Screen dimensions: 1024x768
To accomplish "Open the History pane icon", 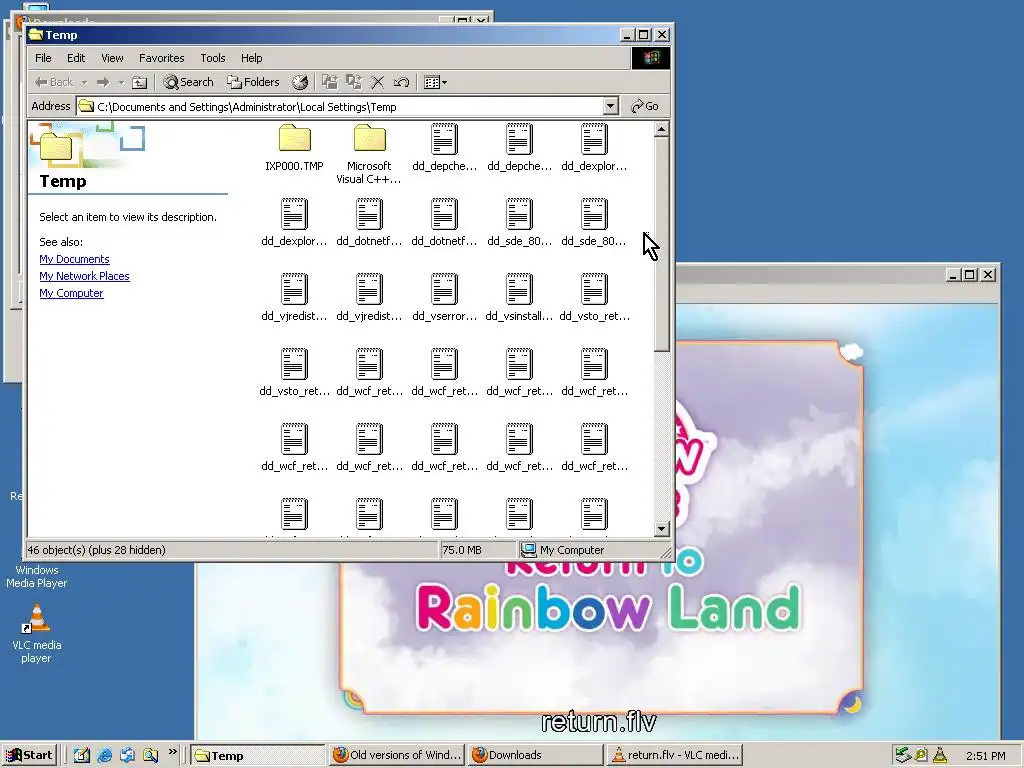I will pyautogui.click(x=300, y=82).
